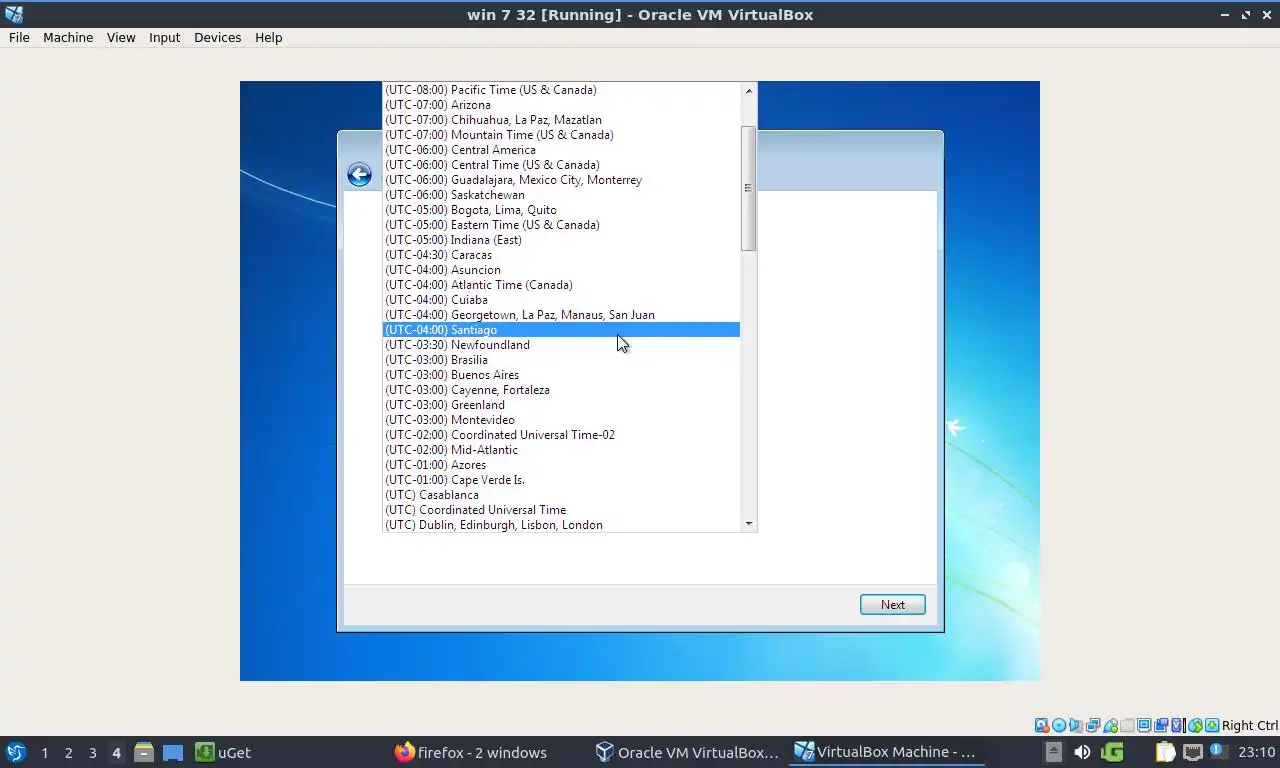The height and width of the screenshot is (768, 1280).
Task: Click the timezone list scrollbar thumb
Action: (x=748, y=188)
